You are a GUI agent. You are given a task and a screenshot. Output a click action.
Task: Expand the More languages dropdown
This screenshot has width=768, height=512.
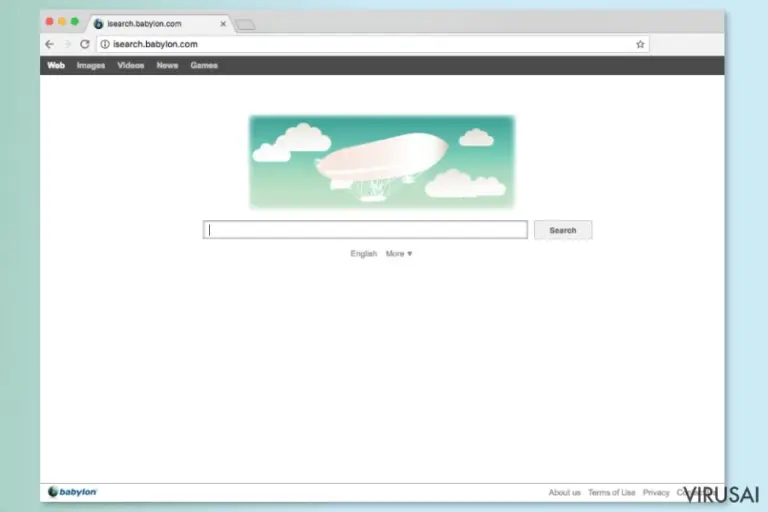399,253
